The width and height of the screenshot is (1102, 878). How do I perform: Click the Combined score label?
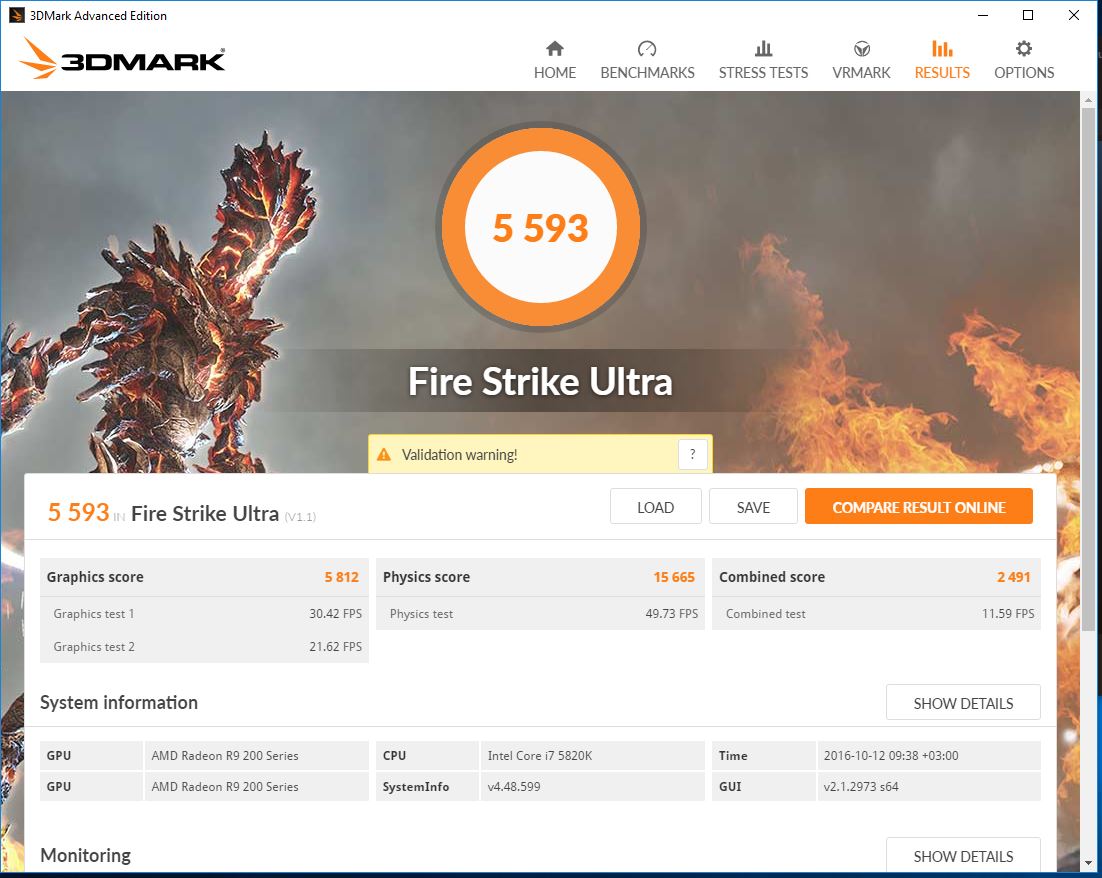click(x=772, y=577)
